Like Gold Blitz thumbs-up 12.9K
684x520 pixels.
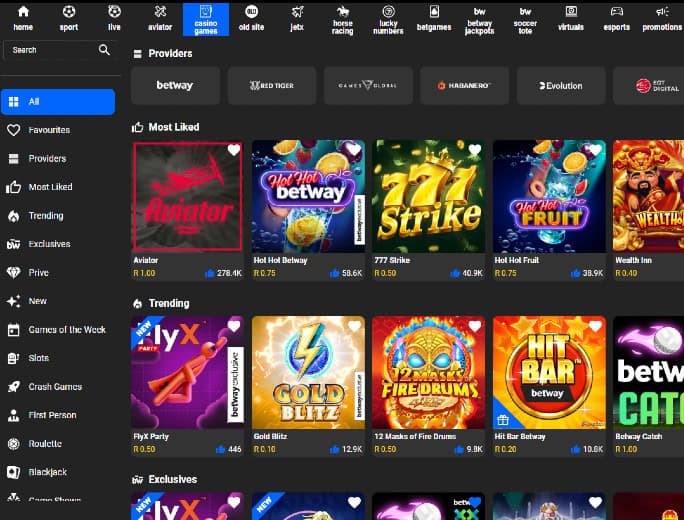pos(335,449)
